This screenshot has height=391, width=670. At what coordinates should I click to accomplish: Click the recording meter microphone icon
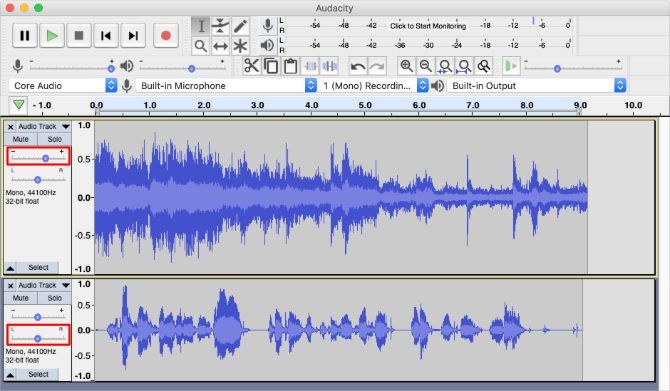267,26
